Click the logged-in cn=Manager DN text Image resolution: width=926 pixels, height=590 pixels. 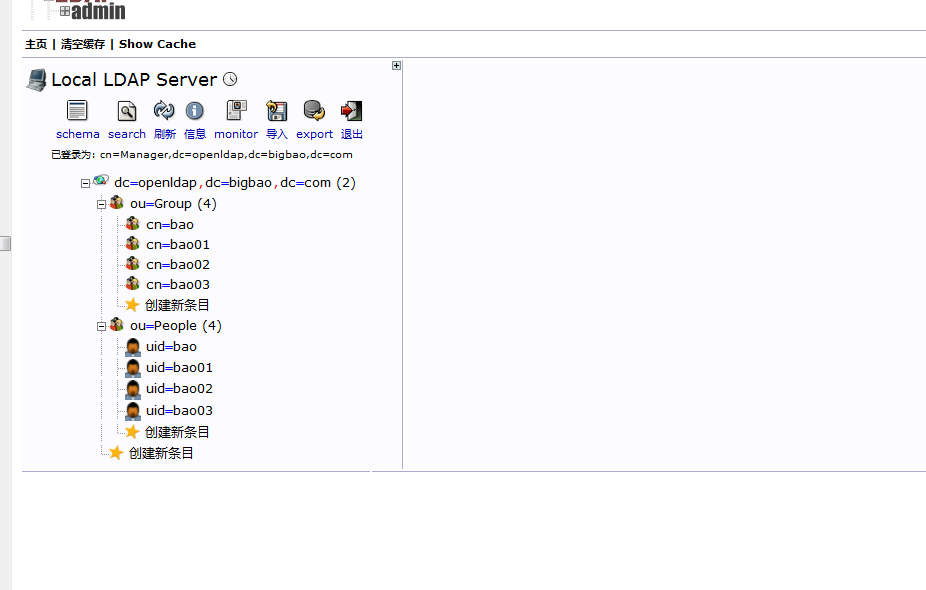(226, 155)
